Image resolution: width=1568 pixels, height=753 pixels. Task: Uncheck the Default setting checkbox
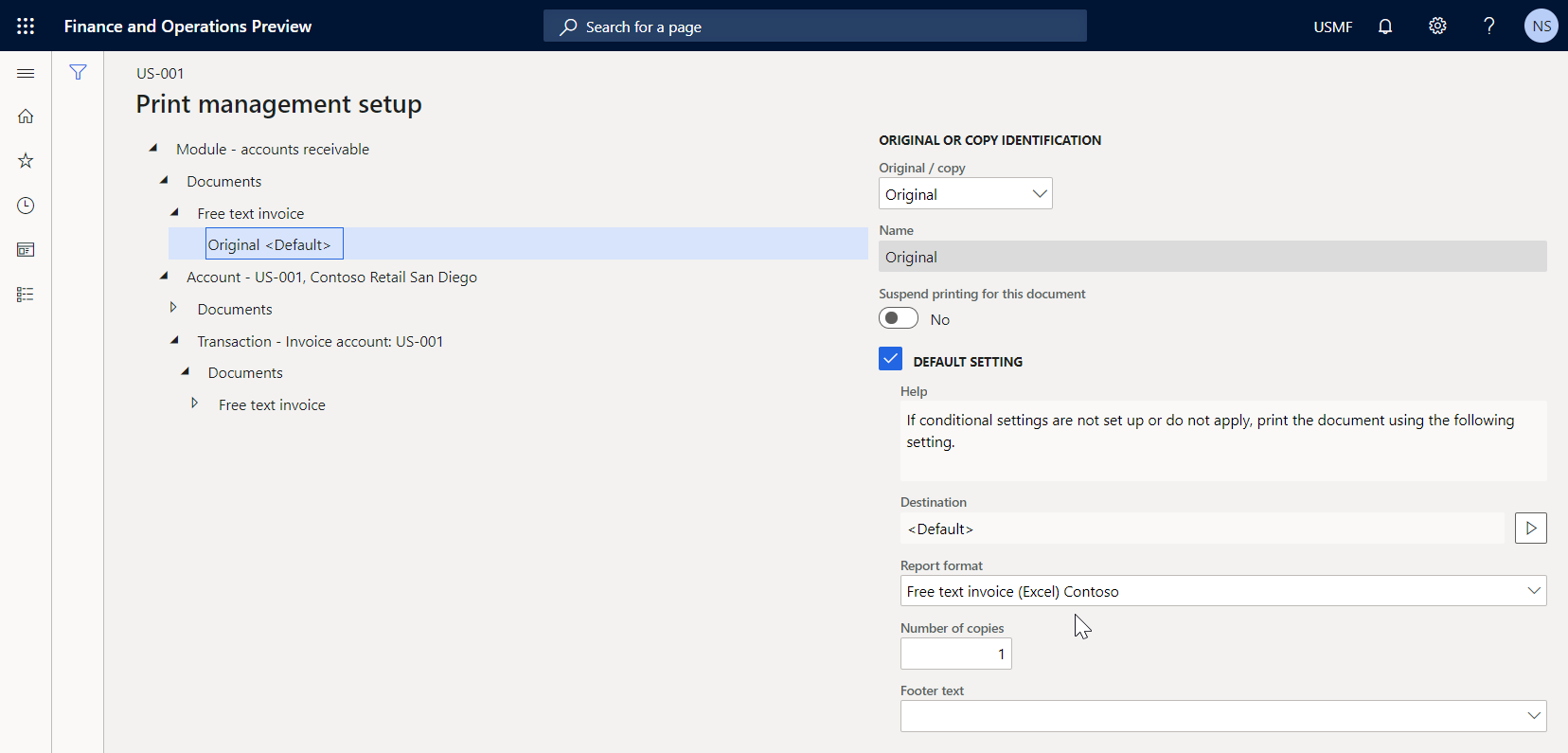(x=890, y=359)
